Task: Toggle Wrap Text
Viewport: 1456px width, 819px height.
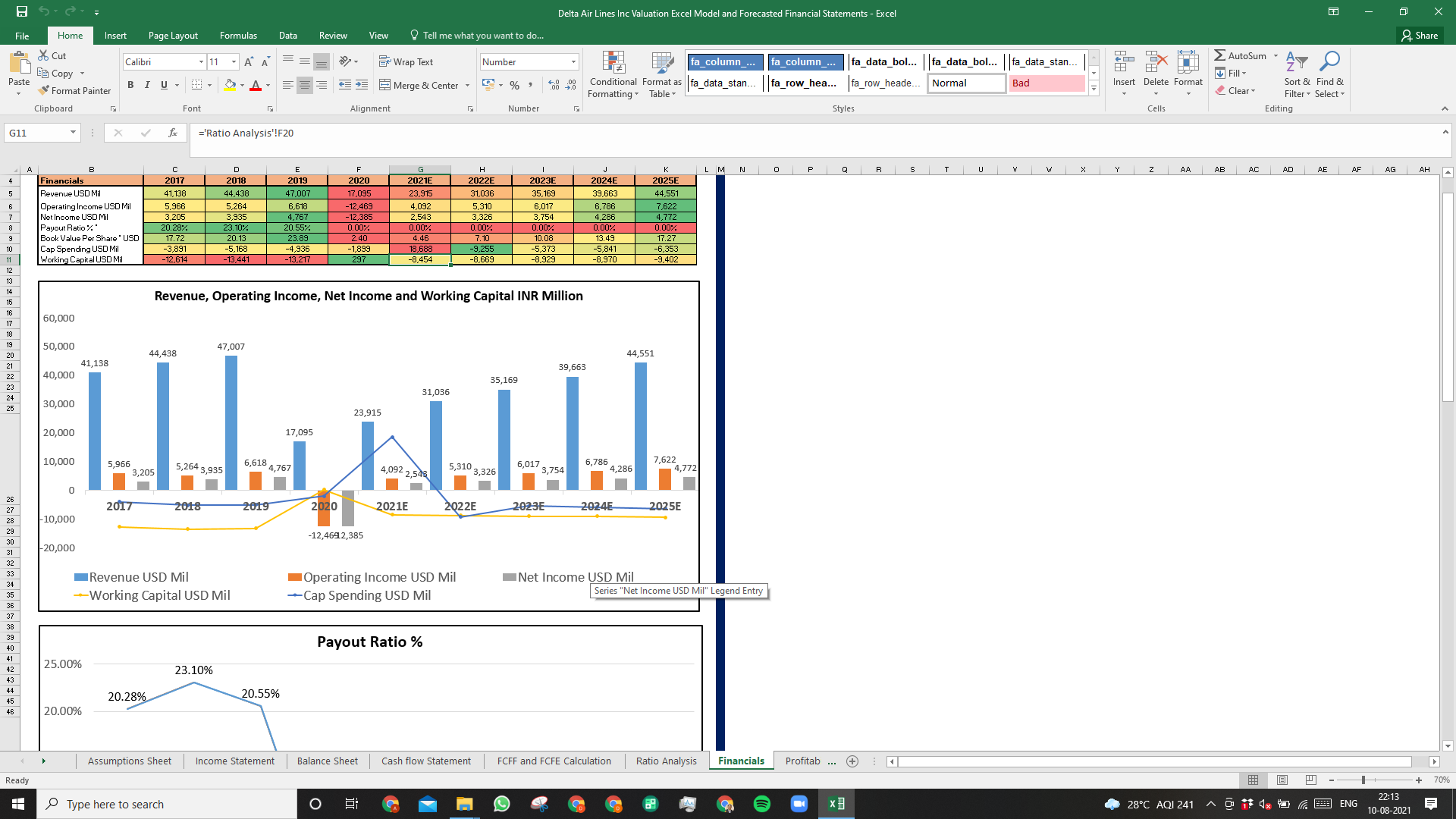Action: pyautogui.click(x=406, y=62)
